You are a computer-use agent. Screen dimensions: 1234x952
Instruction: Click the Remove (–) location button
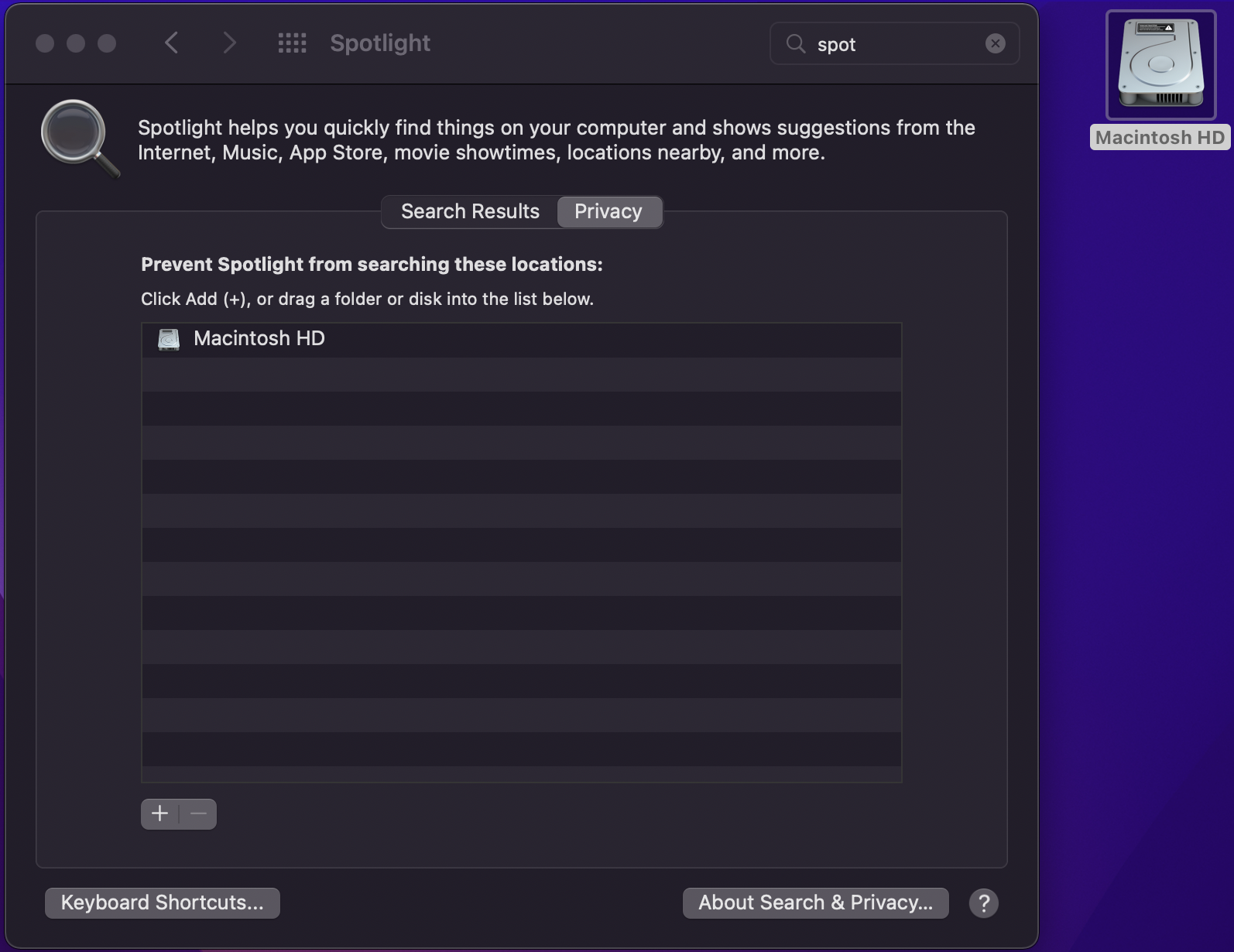point(198,814)
